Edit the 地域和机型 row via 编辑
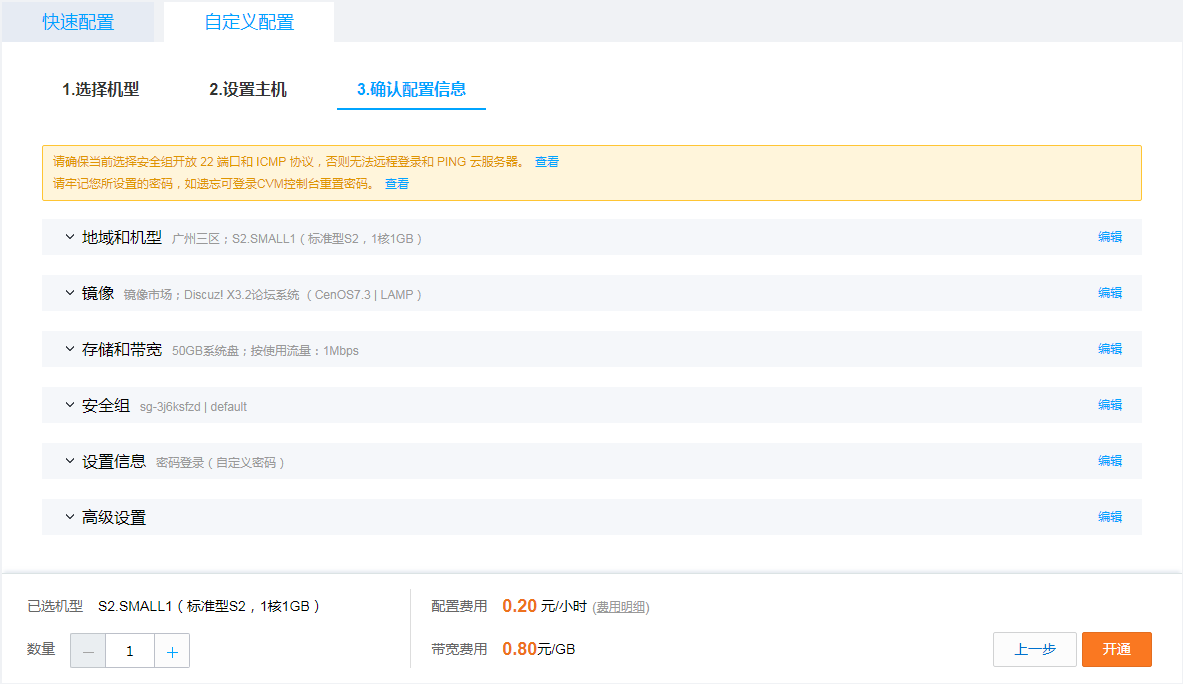Viewport: 1183px width, 684px height. click(x=1110, y=237)
